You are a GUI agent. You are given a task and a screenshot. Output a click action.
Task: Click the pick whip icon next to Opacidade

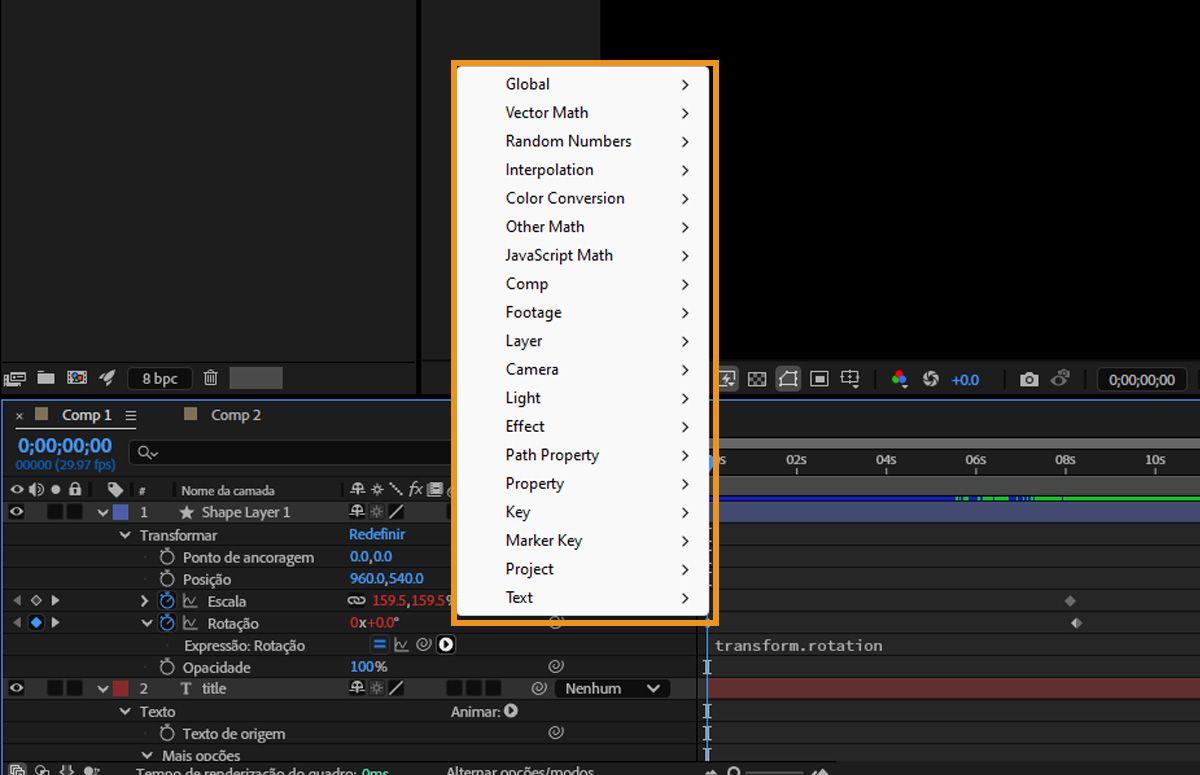(x=557, y=666)
